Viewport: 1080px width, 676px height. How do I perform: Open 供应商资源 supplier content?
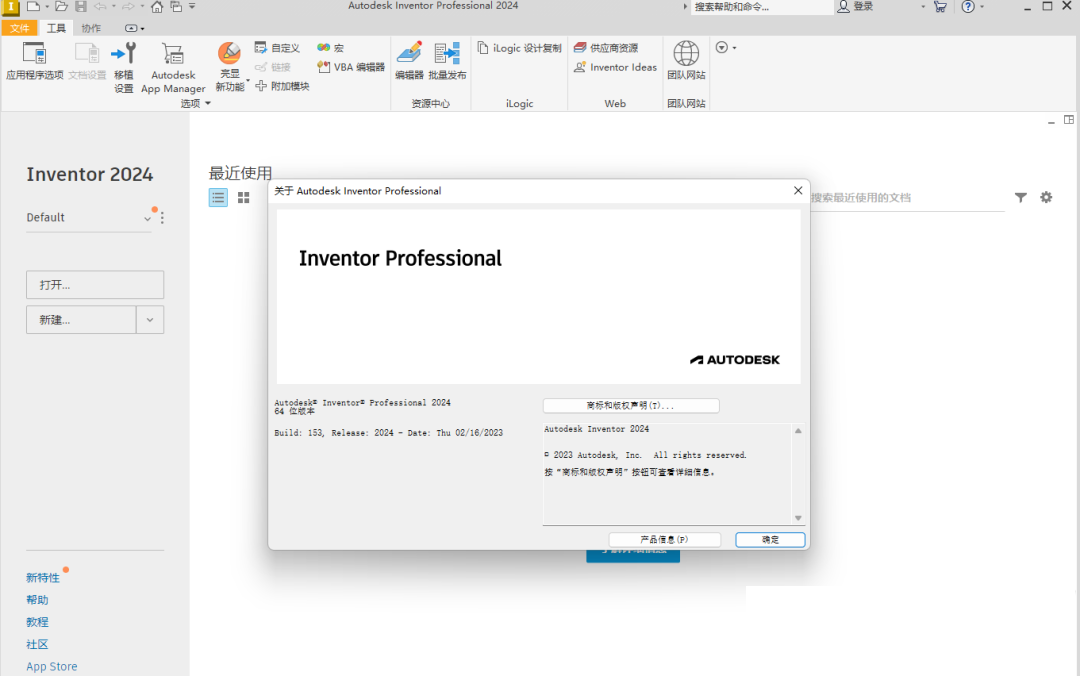(x=614, y=46)
